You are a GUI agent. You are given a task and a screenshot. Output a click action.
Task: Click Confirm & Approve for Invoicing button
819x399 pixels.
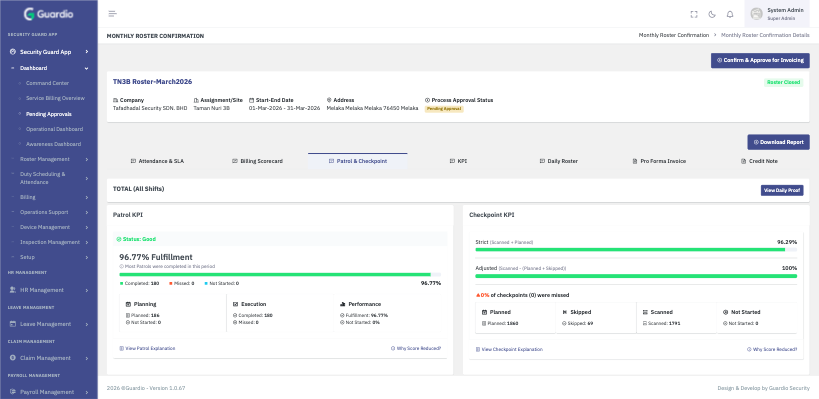(760, 61)
